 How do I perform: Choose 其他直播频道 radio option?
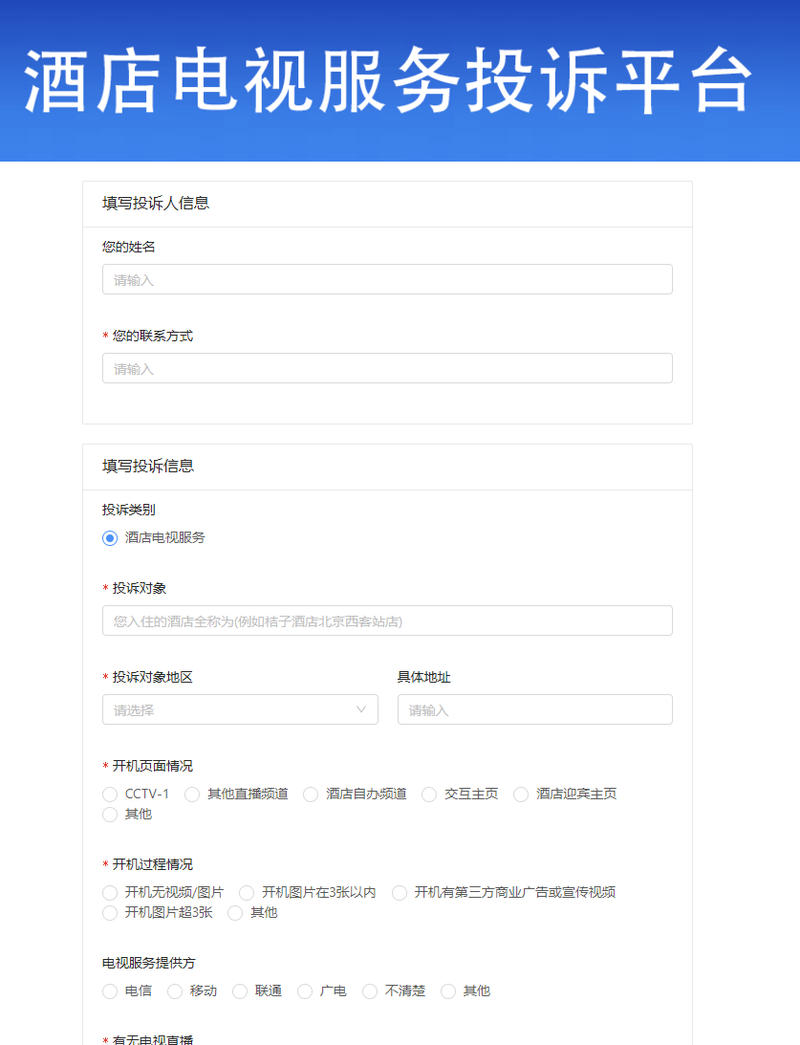(192, 794)
